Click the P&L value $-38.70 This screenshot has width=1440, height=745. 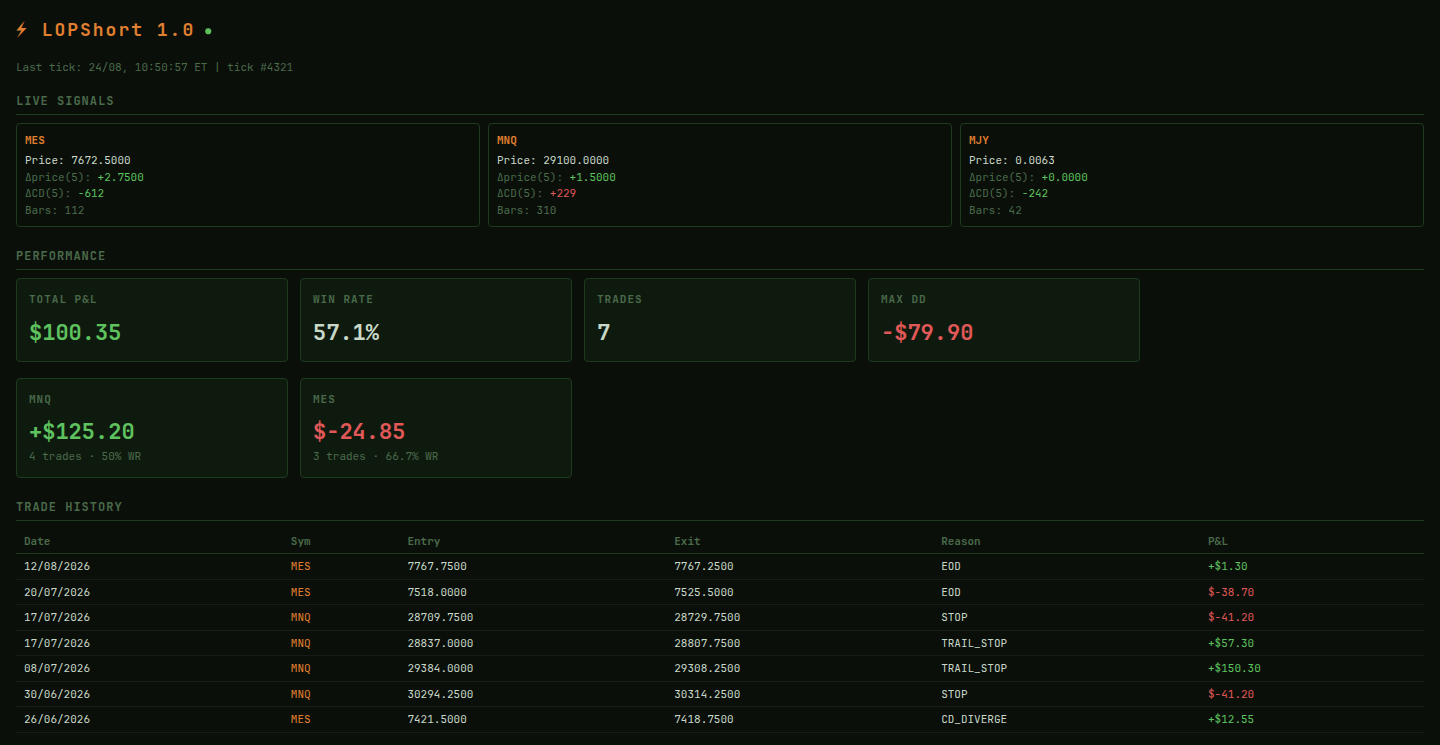point(1231,592)
